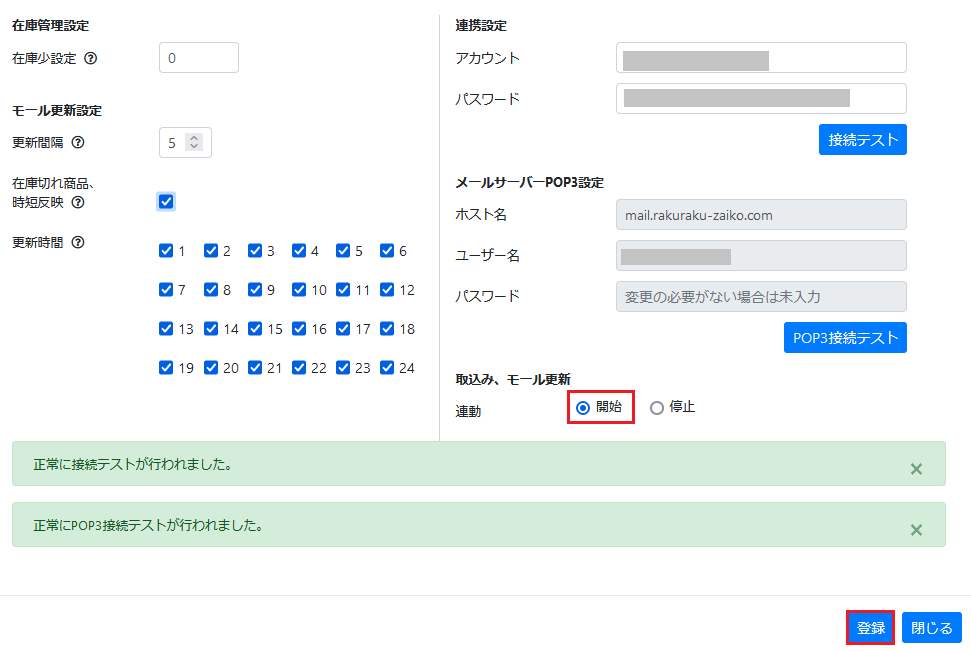Decrease the 更新間隔 stepper value
Viewport: 971px width, 651px height.
point(194,147)
